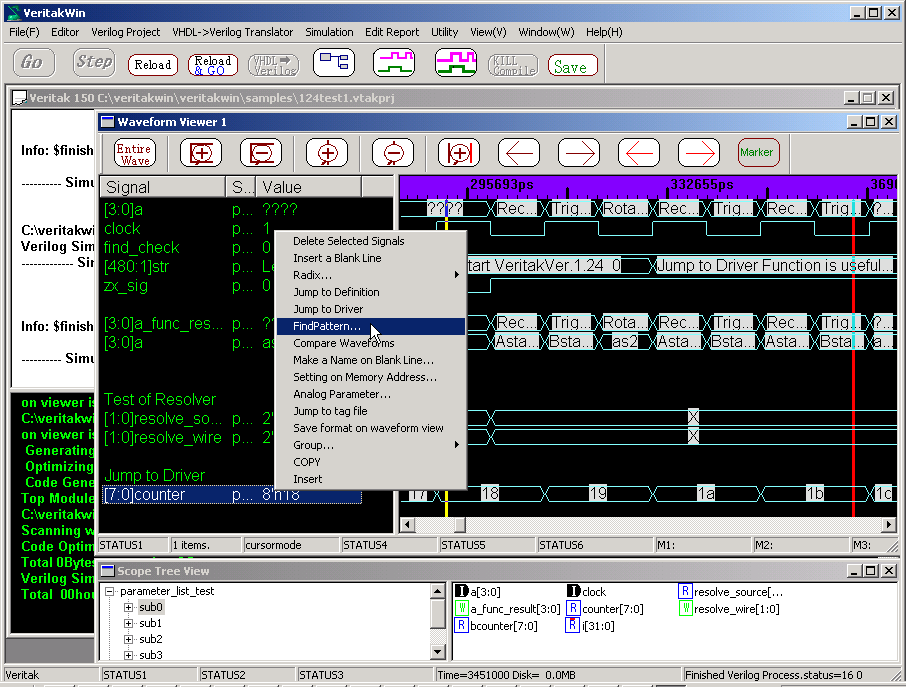Click the waveform scrollbar left arrow

coord(407,525)
